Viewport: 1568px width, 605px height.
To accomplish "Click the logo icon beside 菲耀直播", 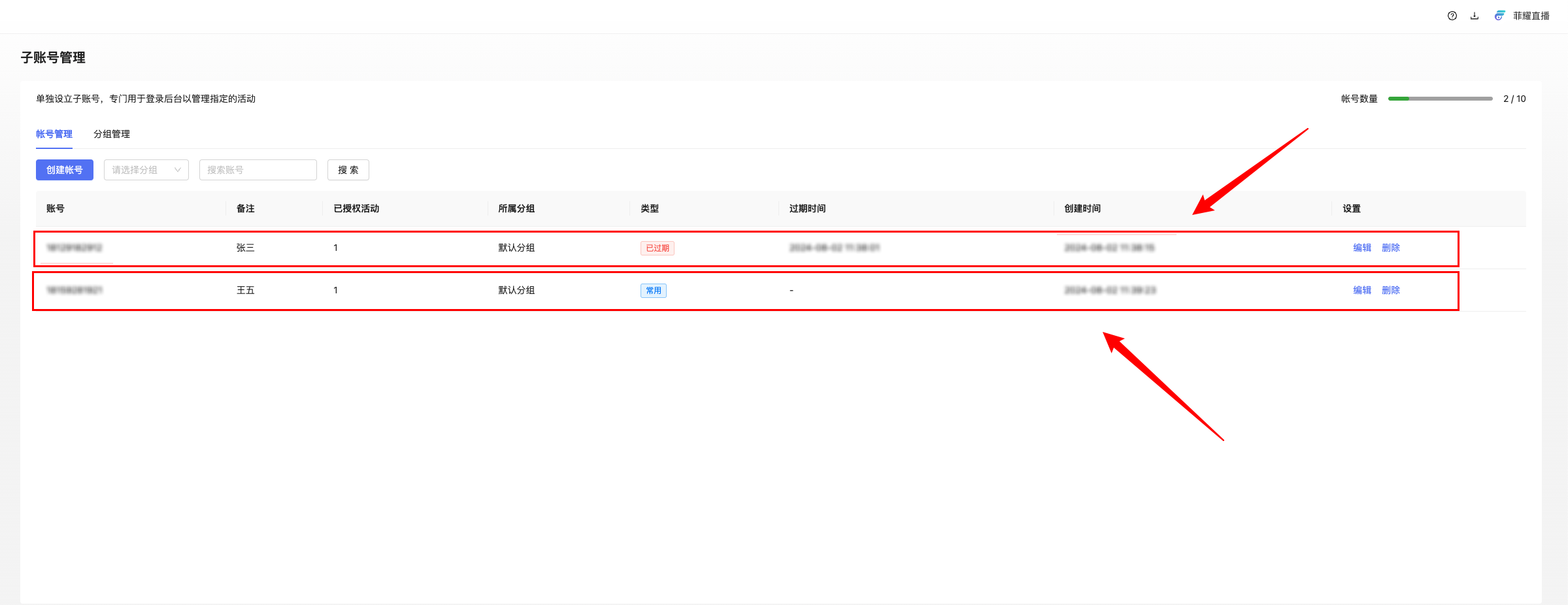I will (x=1499, y=16).
